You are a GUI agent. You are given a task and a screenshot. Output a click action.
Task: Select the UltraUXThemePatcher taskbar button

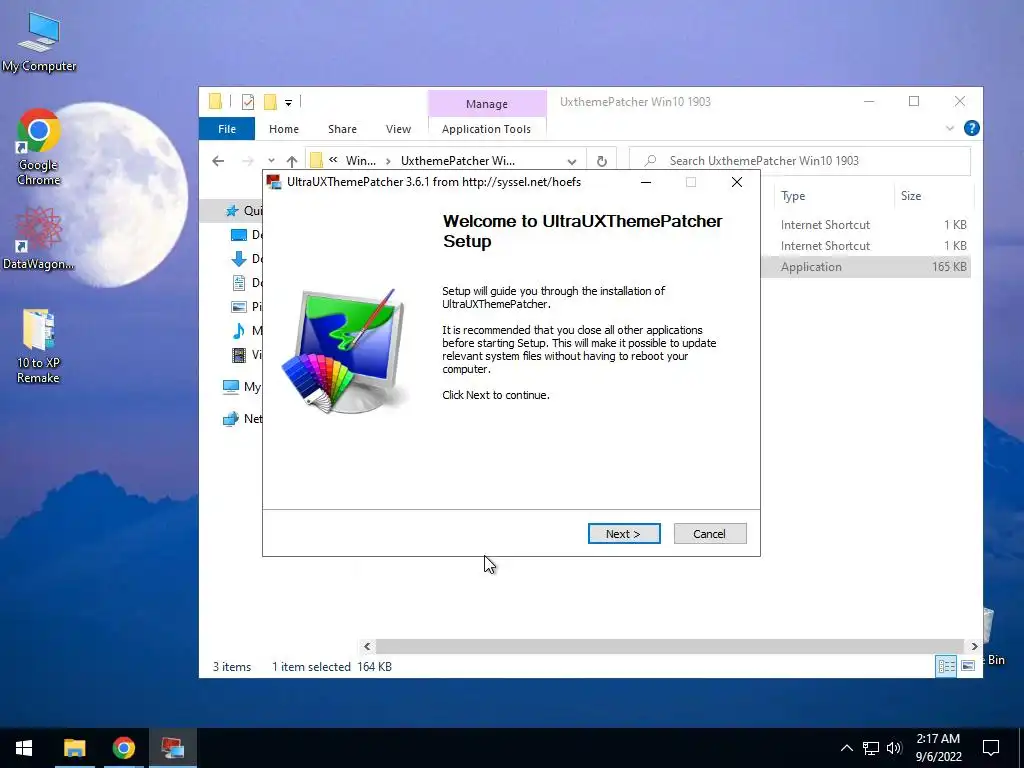[x=172, y=748]
